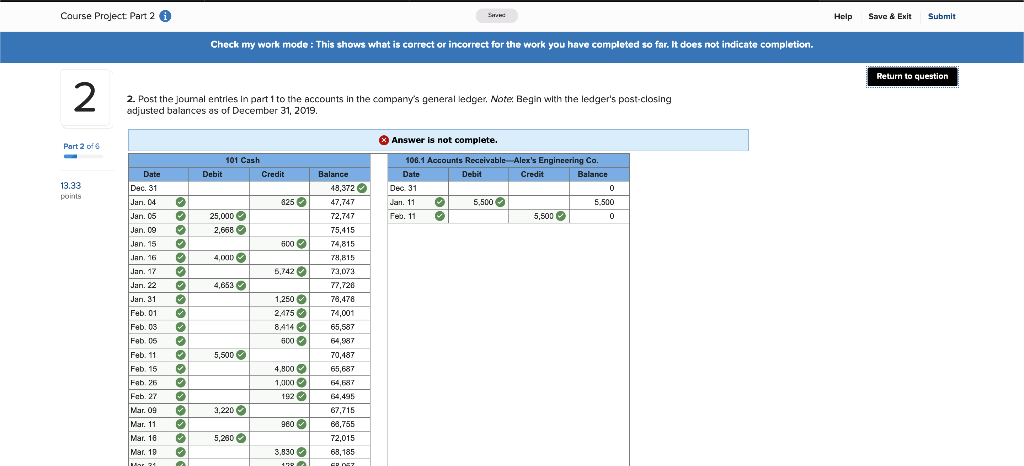
Task: Click the check icon next to 825 credit
Action: click(301, 202)
